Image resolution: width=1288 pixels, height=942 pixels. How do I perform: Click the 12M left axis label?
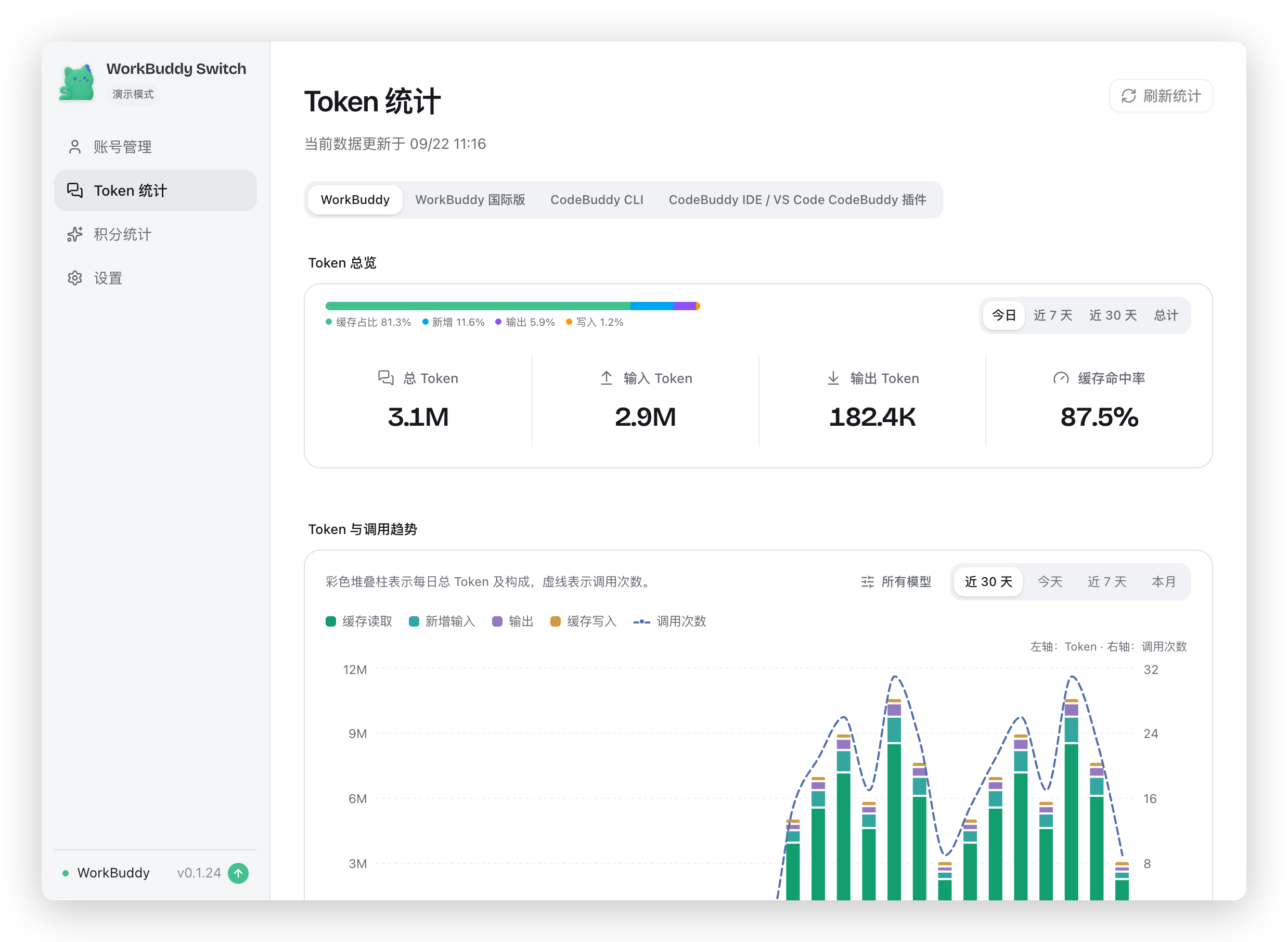click(354, 669)
